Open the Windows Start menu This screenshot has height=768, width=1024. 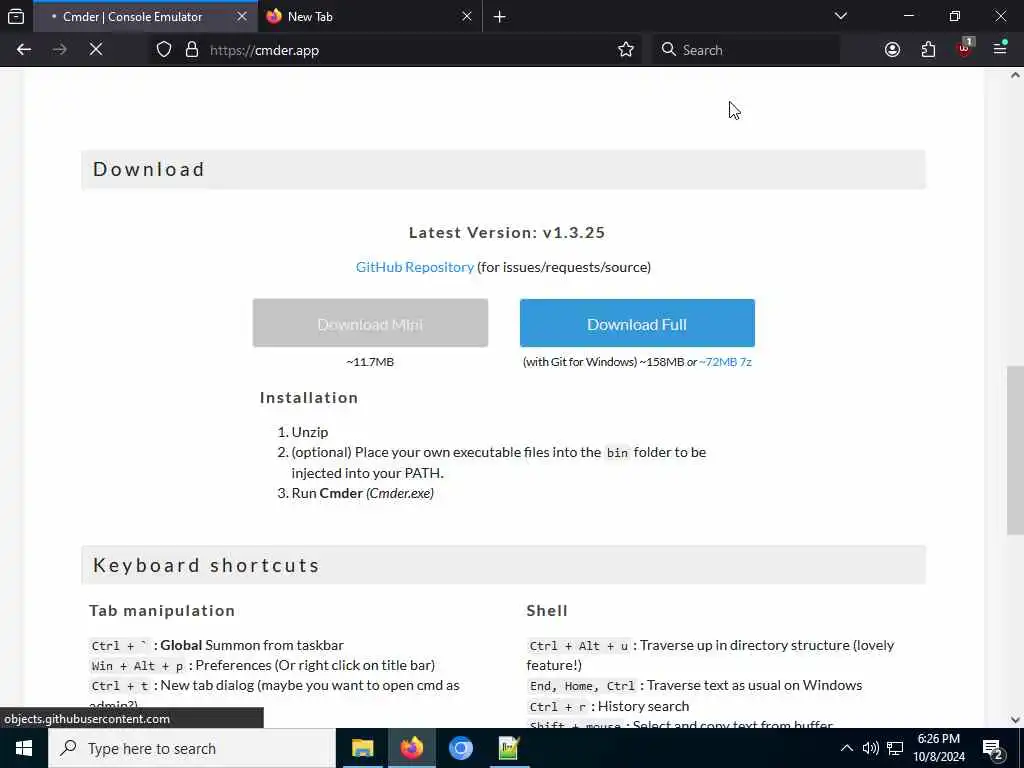click(x=24, y=748)
